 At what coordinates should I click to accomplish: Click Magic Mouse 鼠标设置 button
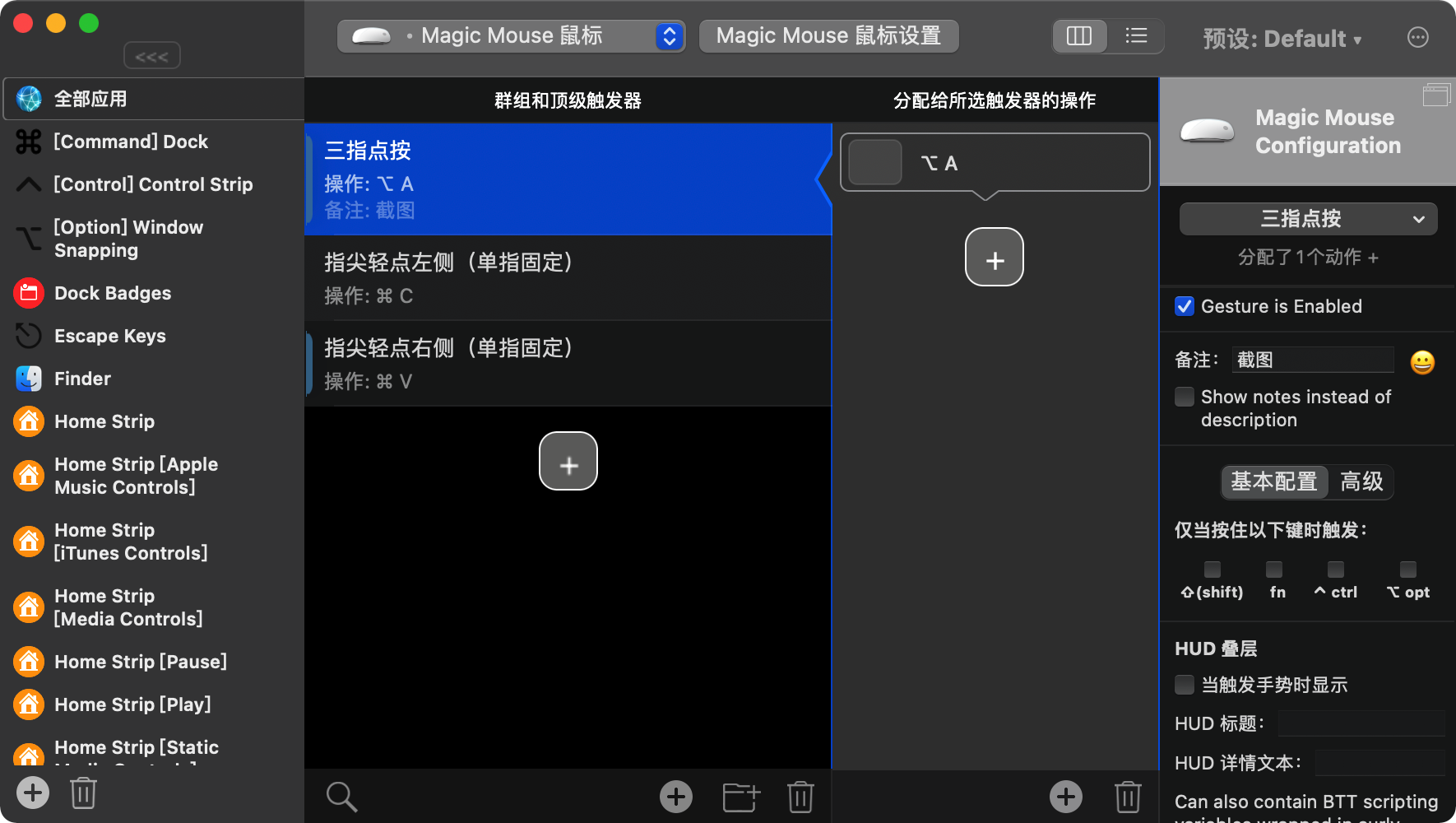tap(828, 36)
